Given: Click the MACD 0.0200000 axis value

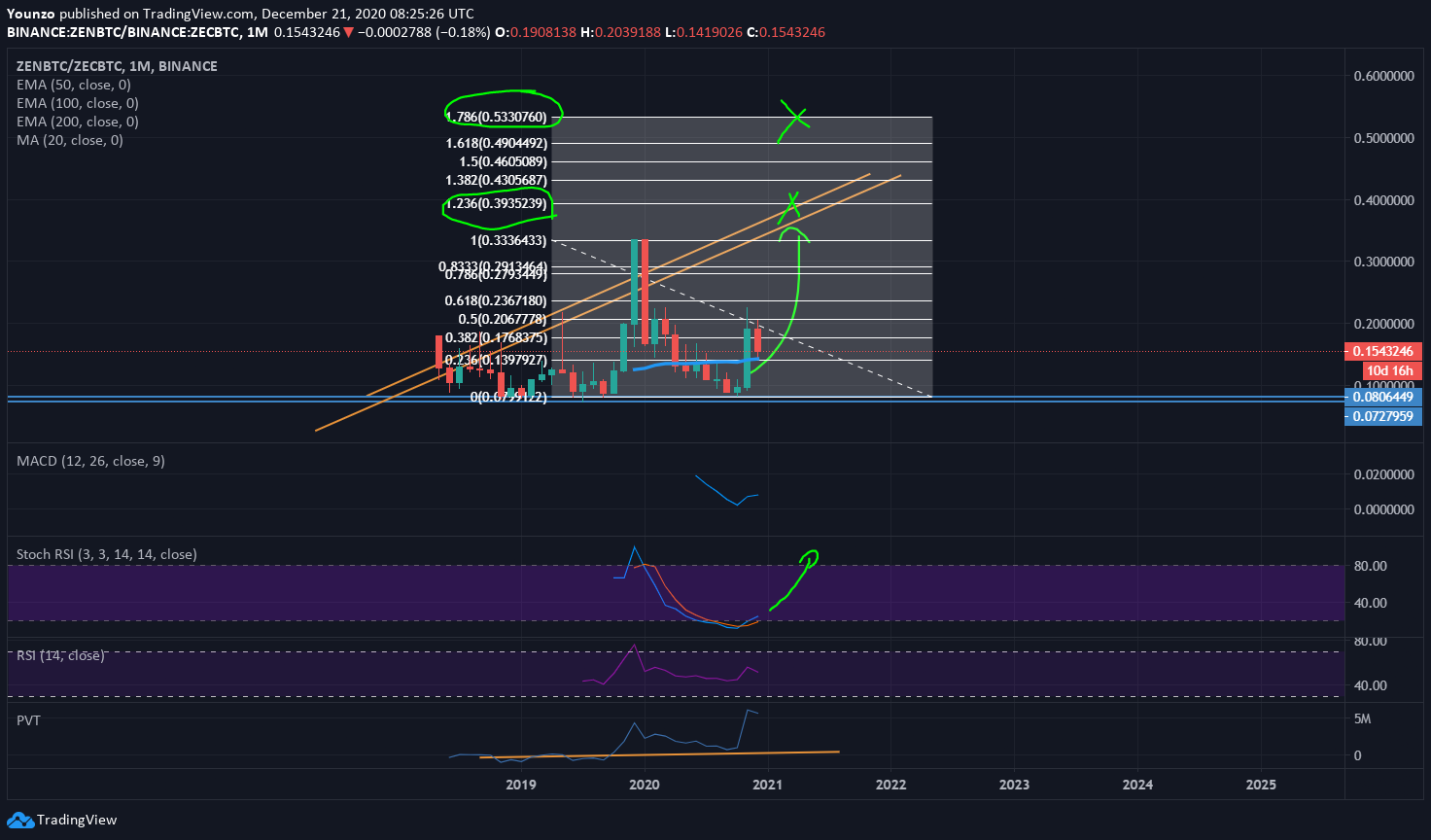Looking at the screenshot, I should click(x=1383, y=474).
